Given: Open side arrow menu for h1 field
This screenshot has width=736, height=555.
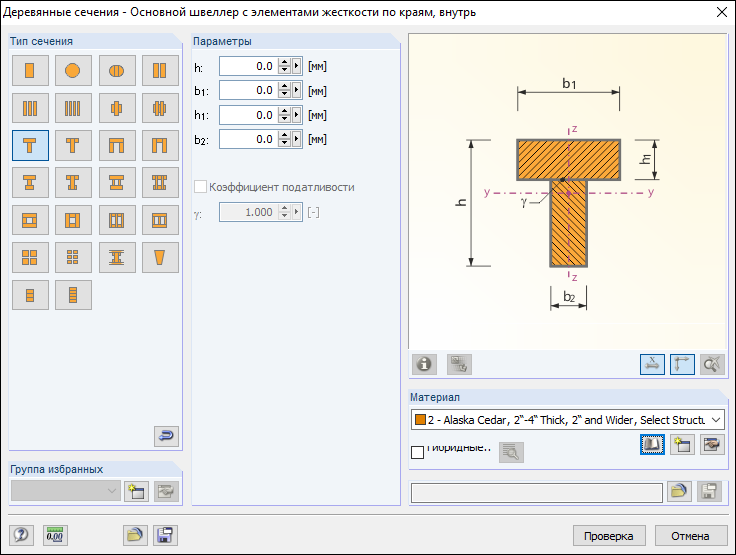Looking at the screenshot, I should [x=297, y=115].
